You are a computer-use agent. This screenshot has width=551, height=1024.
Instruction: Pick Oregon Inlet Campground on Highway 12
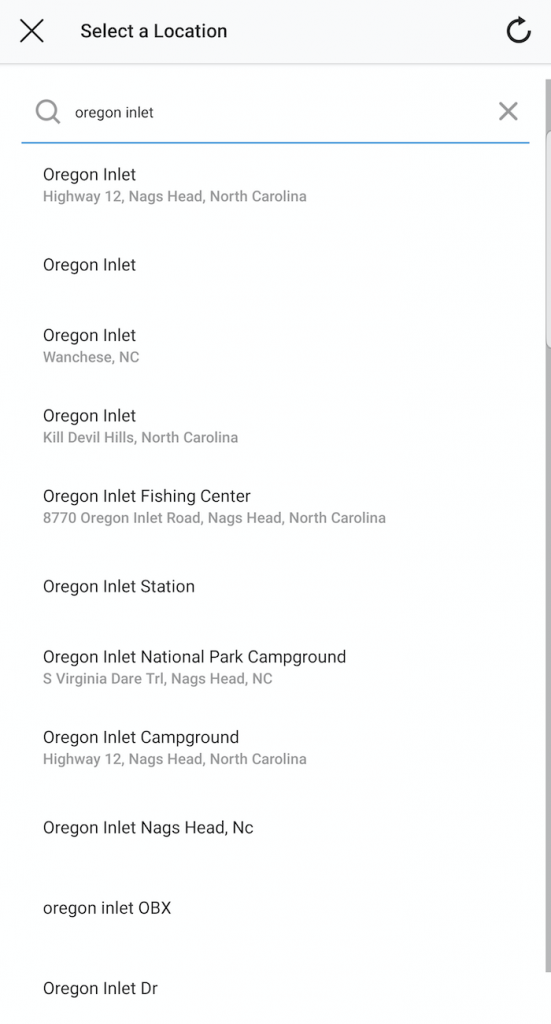(274, 747)
